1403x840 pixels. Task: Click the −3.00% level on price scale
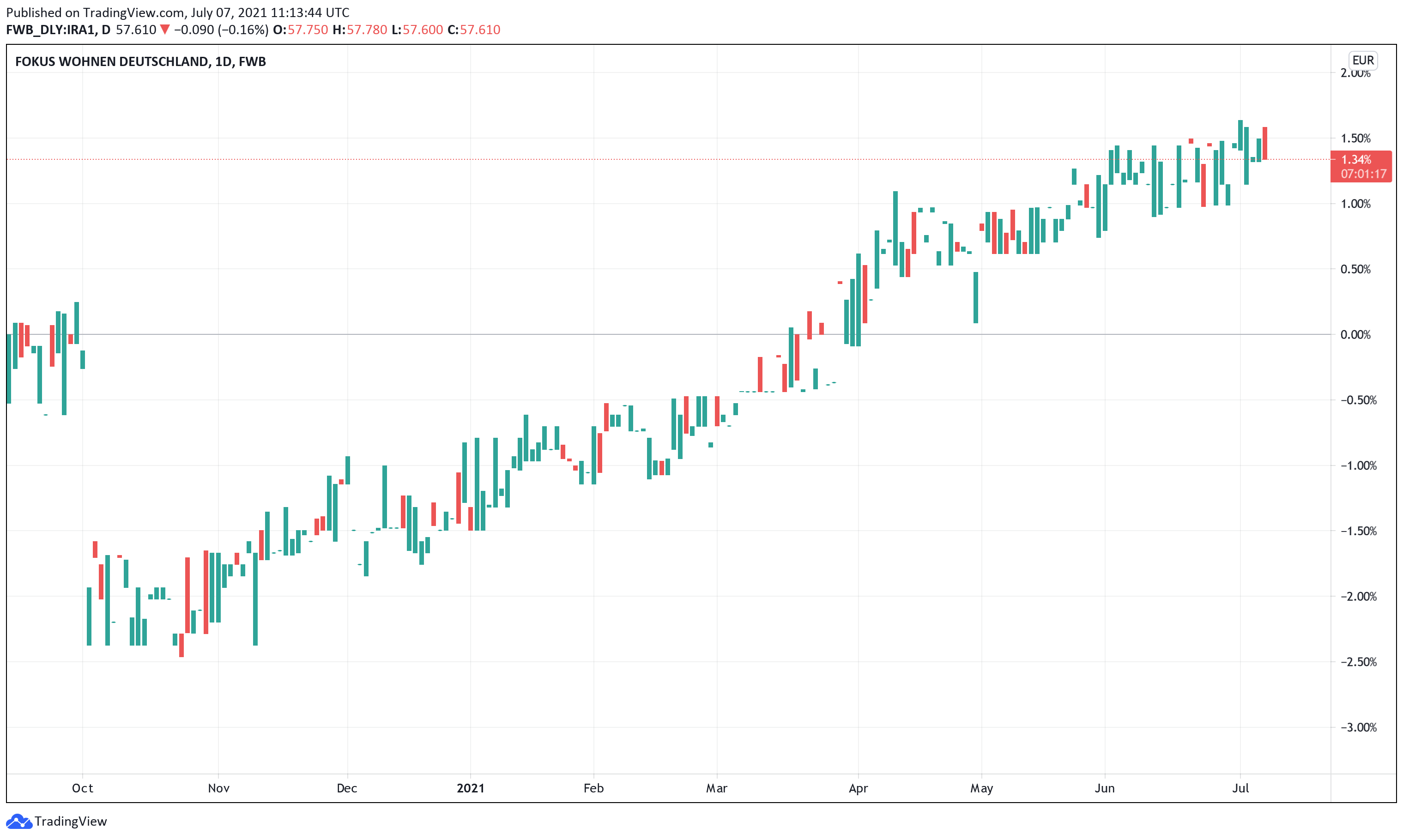coord(1357,727)
